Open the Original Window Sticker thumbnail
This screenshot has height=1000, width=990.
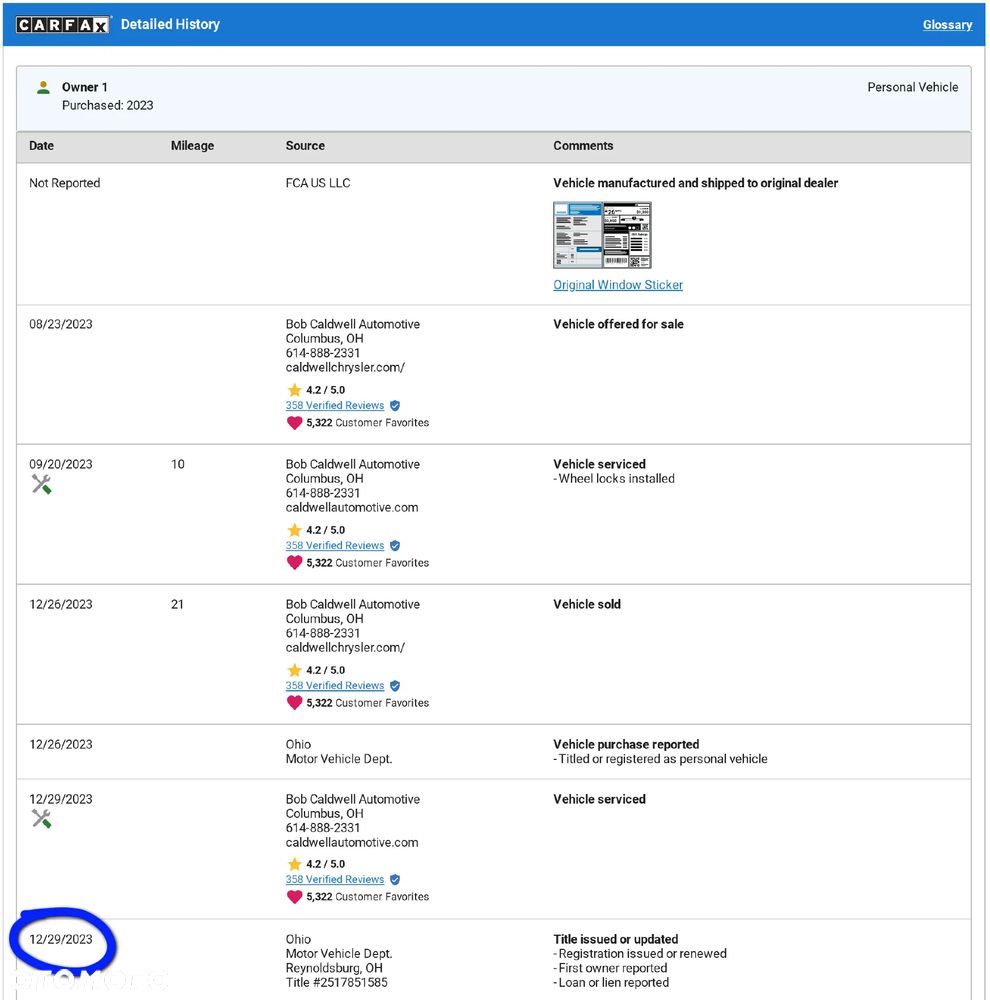(602, 235)
